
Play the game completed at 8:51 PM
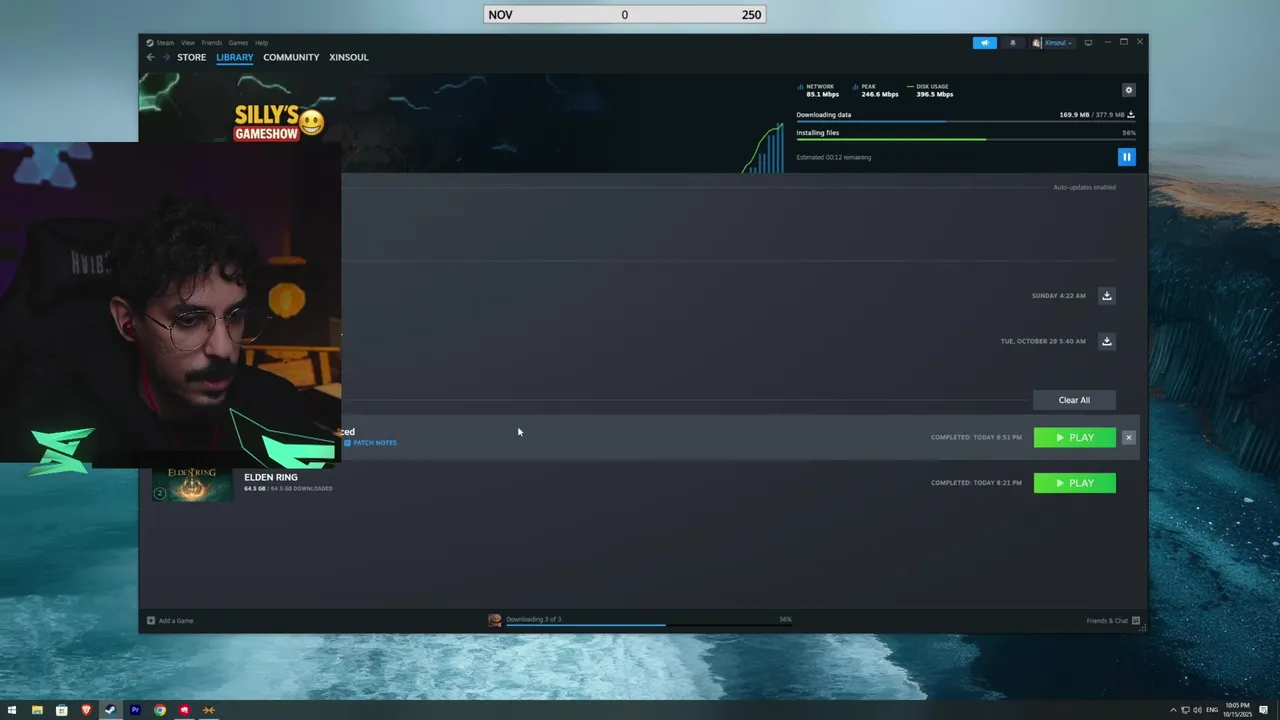pos(1074,437)
